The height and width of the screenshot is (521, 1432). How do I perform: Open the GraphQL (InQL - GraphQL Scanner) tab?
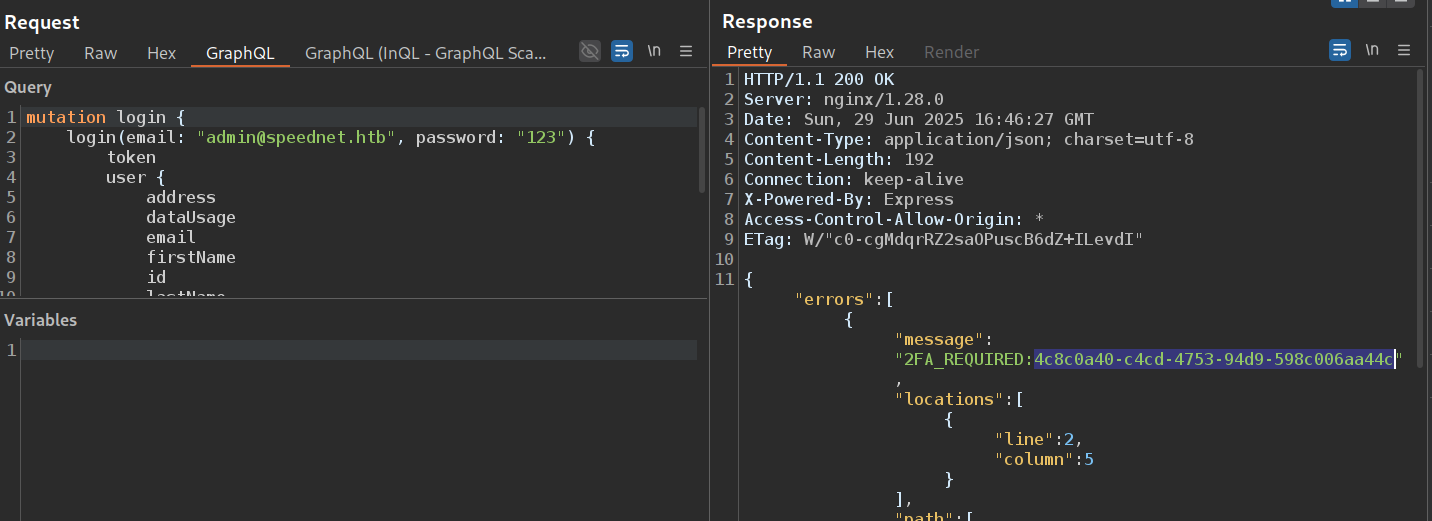[x=426, y=53]
